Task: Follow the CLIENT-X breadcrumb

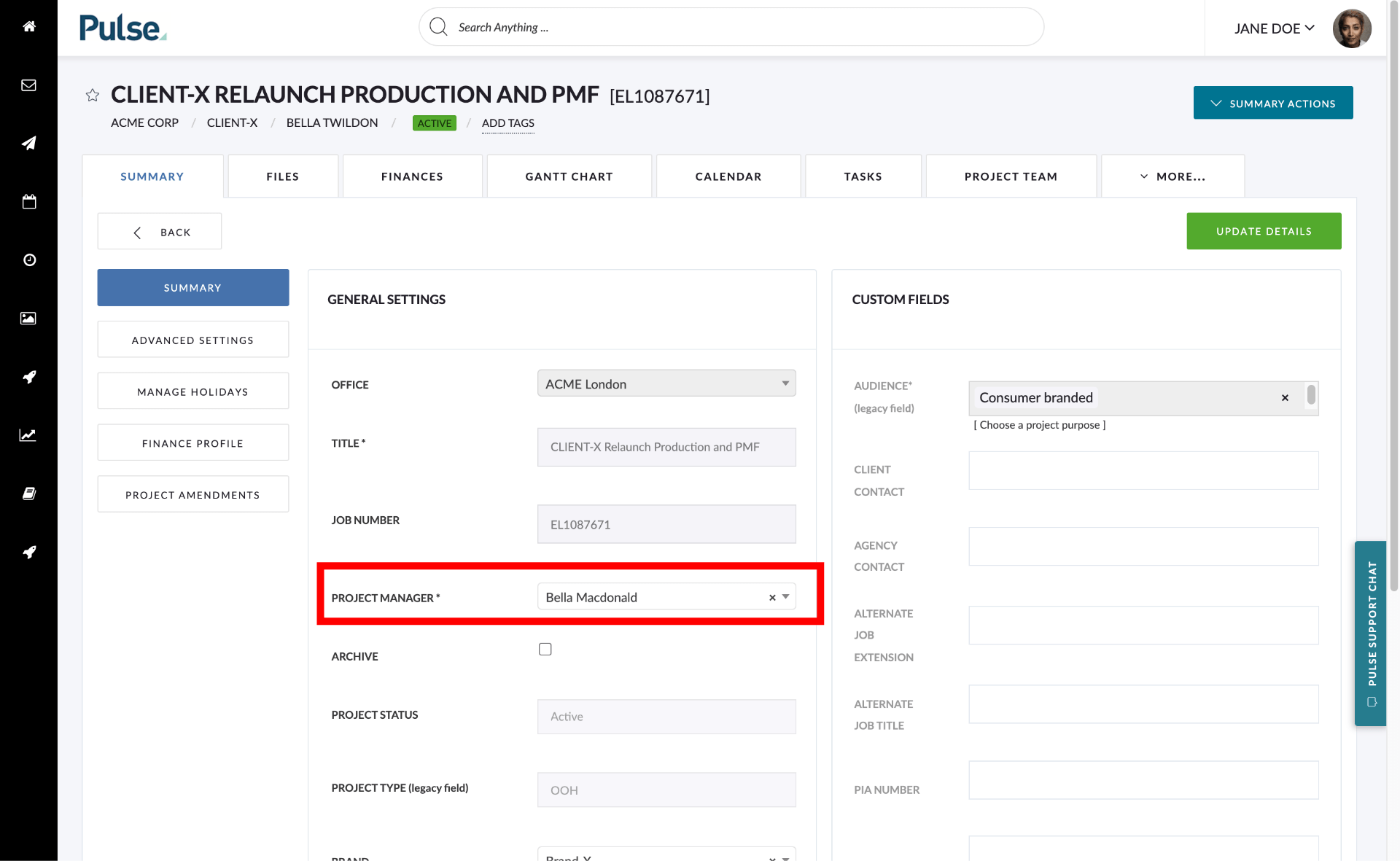Action: pos(232,122)
